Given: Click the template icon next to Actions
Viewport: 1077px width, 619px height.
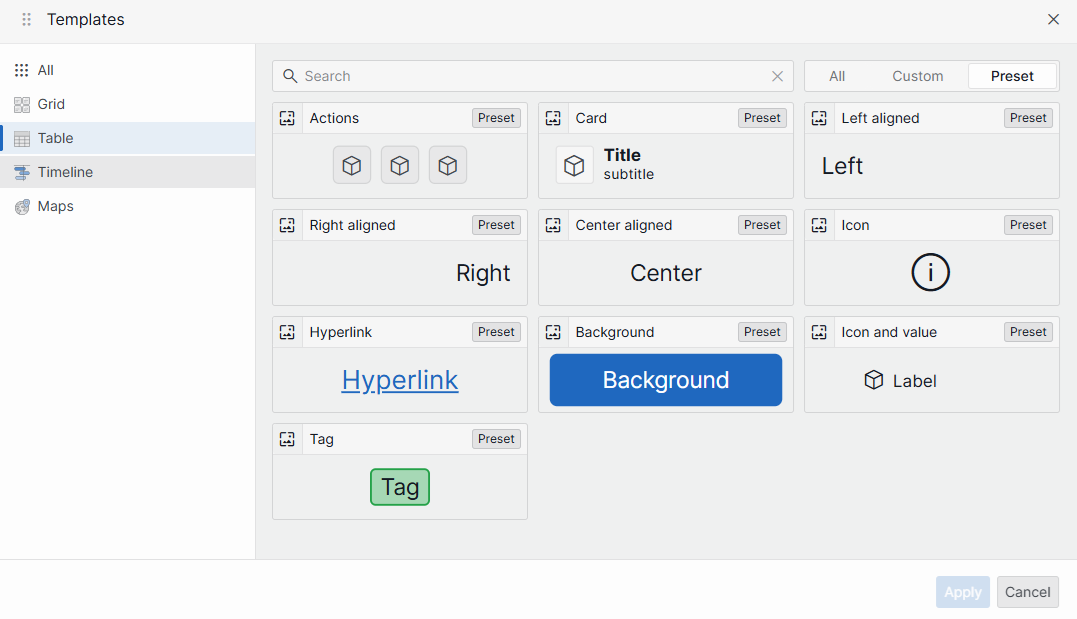Looking at the screenshot, I should [x=288, y=118].
